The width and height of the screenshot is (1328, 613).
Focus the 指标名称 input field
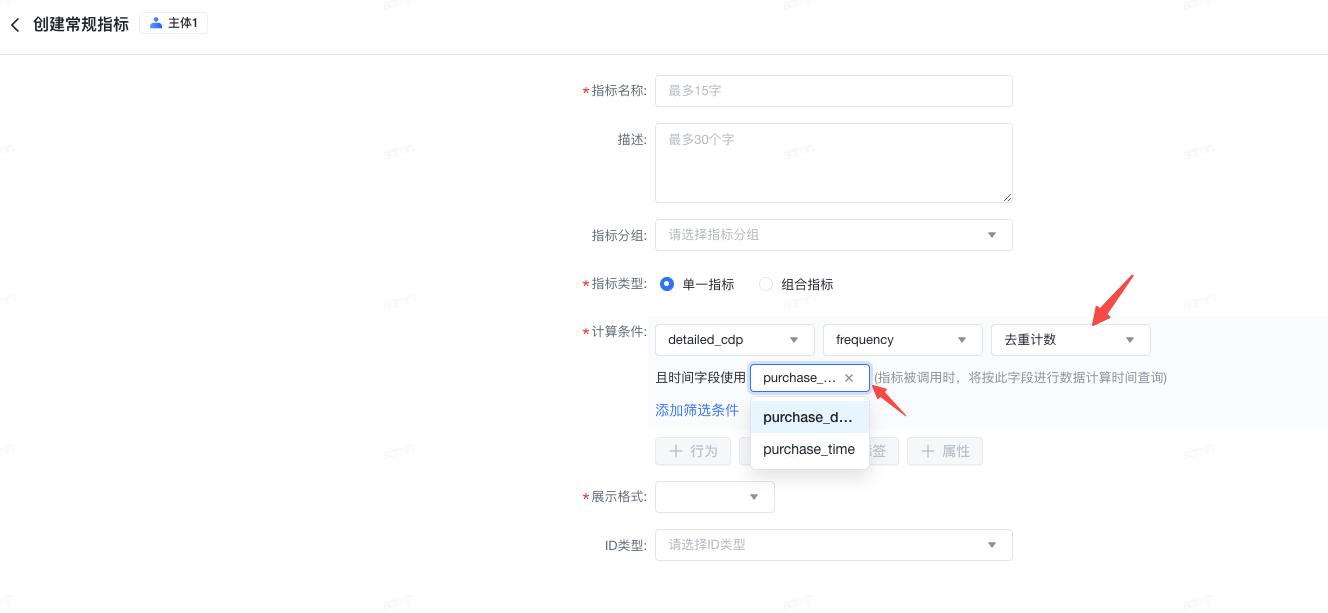(x=833, y=91)
